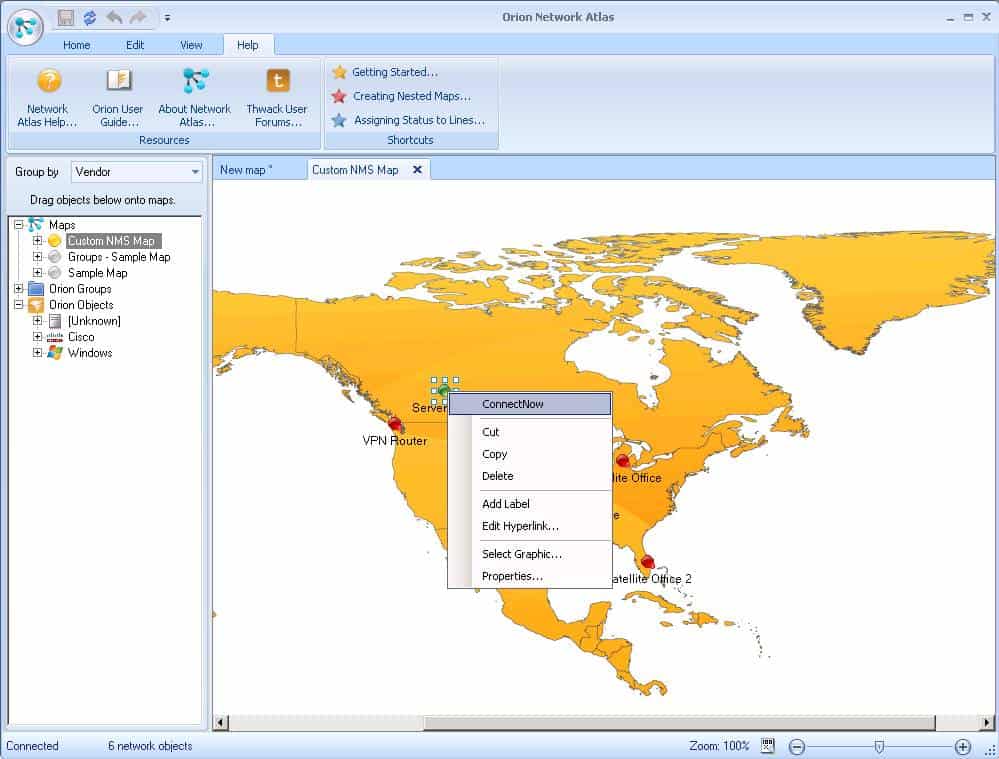
Task: Open the quick access toolbar customize dropdown
Action: (167, 18)
